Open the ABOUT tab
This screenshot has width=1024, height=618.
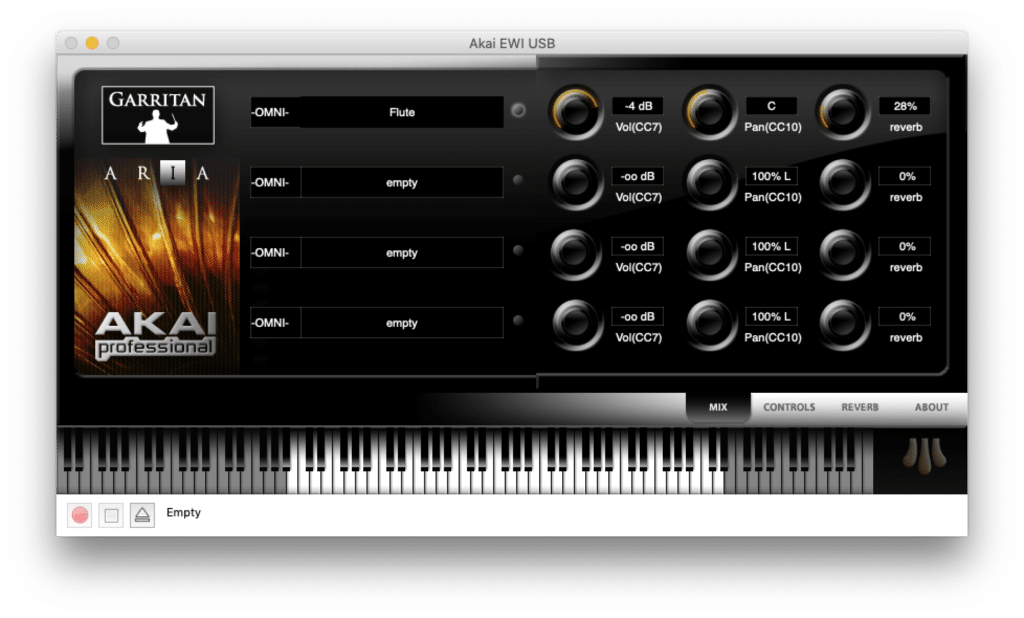coord(931,407)
